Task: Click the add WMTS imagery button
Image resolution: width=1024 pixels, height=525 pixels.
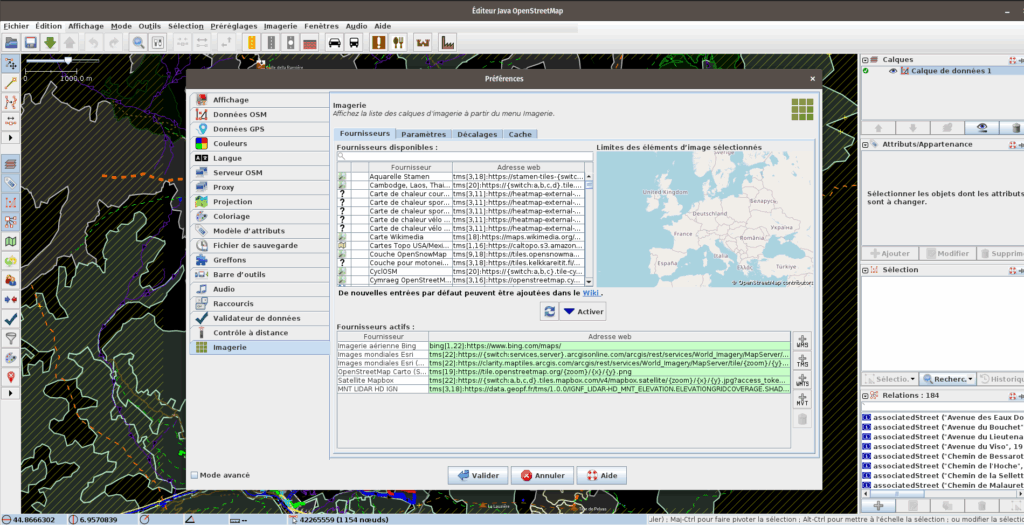Action: pos(801,380)
